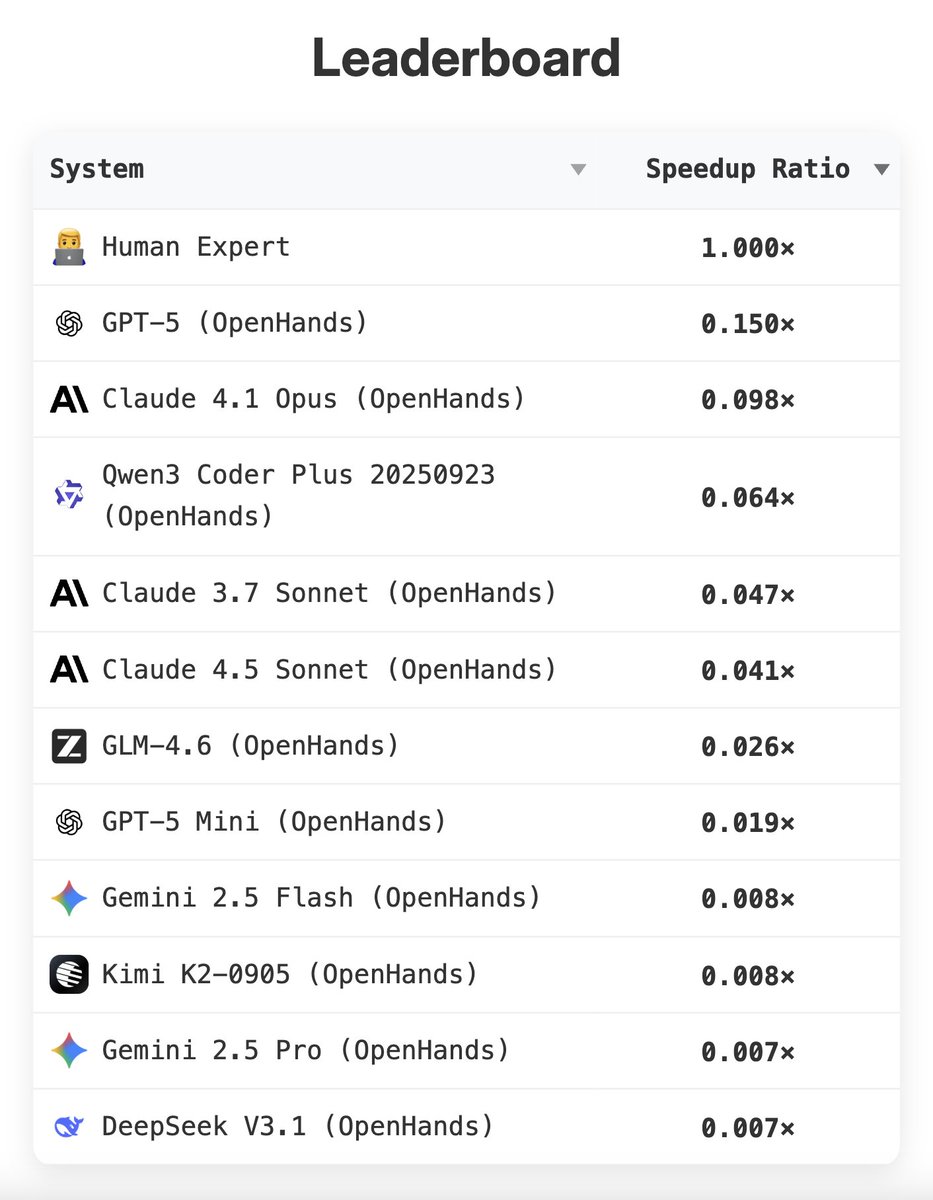Click the Z logo beside GLM-4.6
Viewport: 933px width, 1200px height.
coord(69,746)
